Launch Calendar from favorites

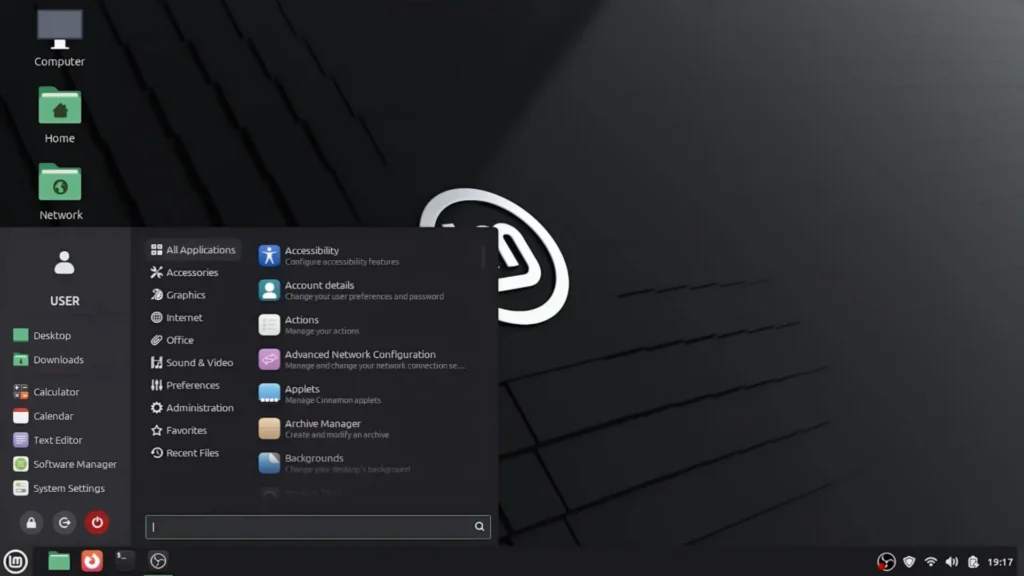43,416
